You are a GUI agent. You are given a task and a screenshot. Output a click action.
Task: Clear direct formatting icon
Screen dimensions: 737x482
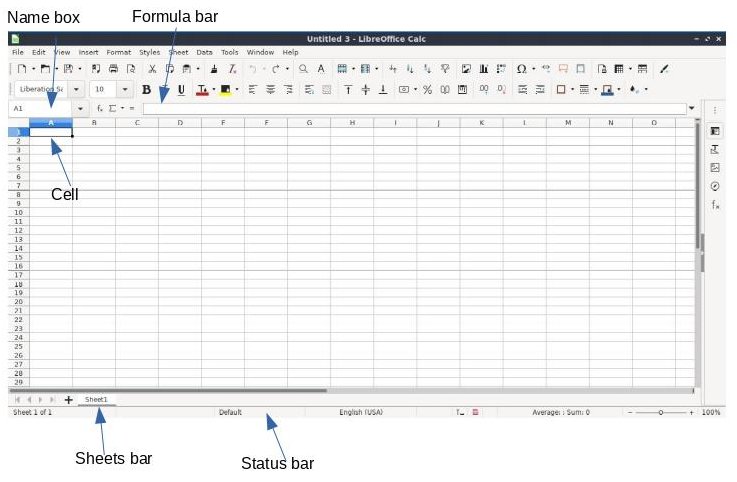[232, 69]
